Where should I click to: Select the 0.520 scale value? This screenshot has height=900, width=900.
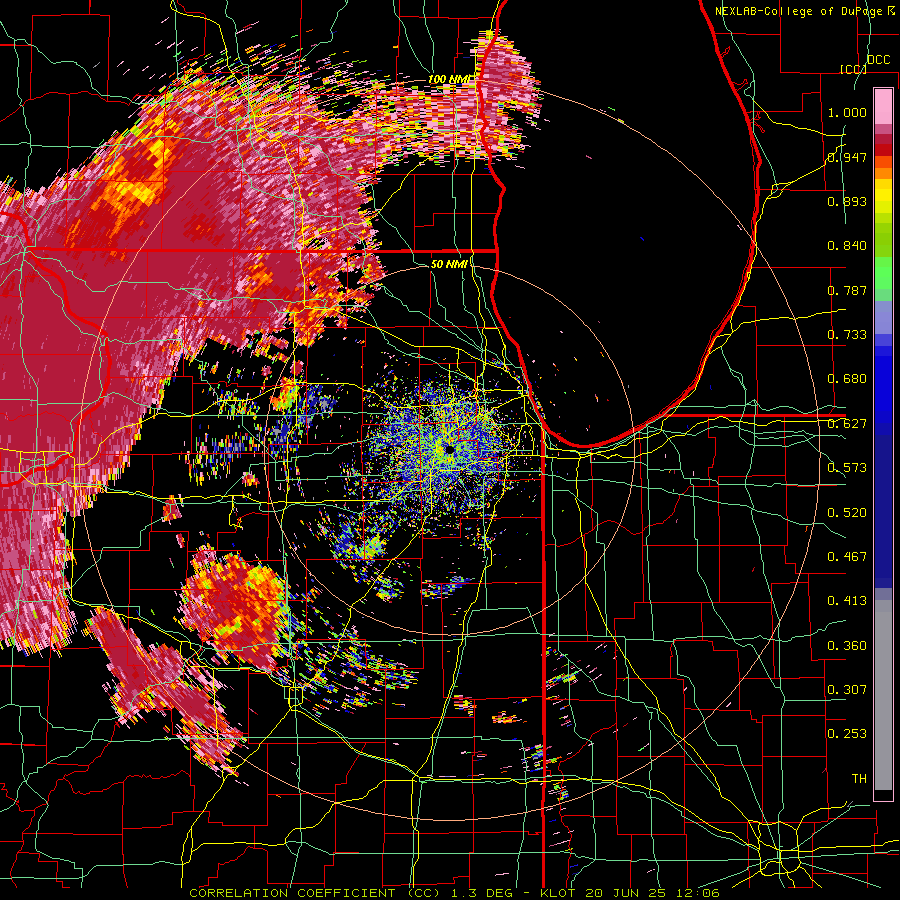[x=847, y=513]
